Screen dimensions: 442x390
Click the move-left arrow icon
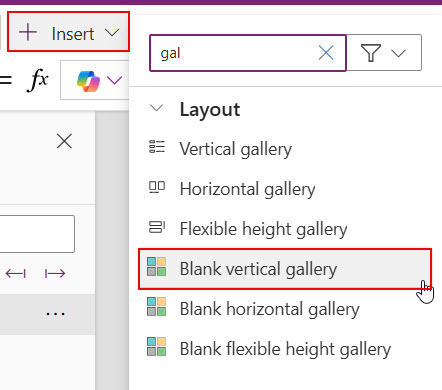[x=16, y=274]
